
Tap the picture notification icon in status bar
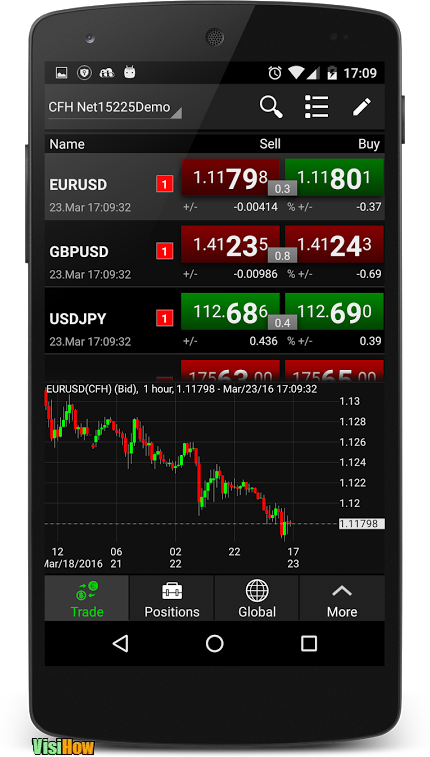point(61,73)
